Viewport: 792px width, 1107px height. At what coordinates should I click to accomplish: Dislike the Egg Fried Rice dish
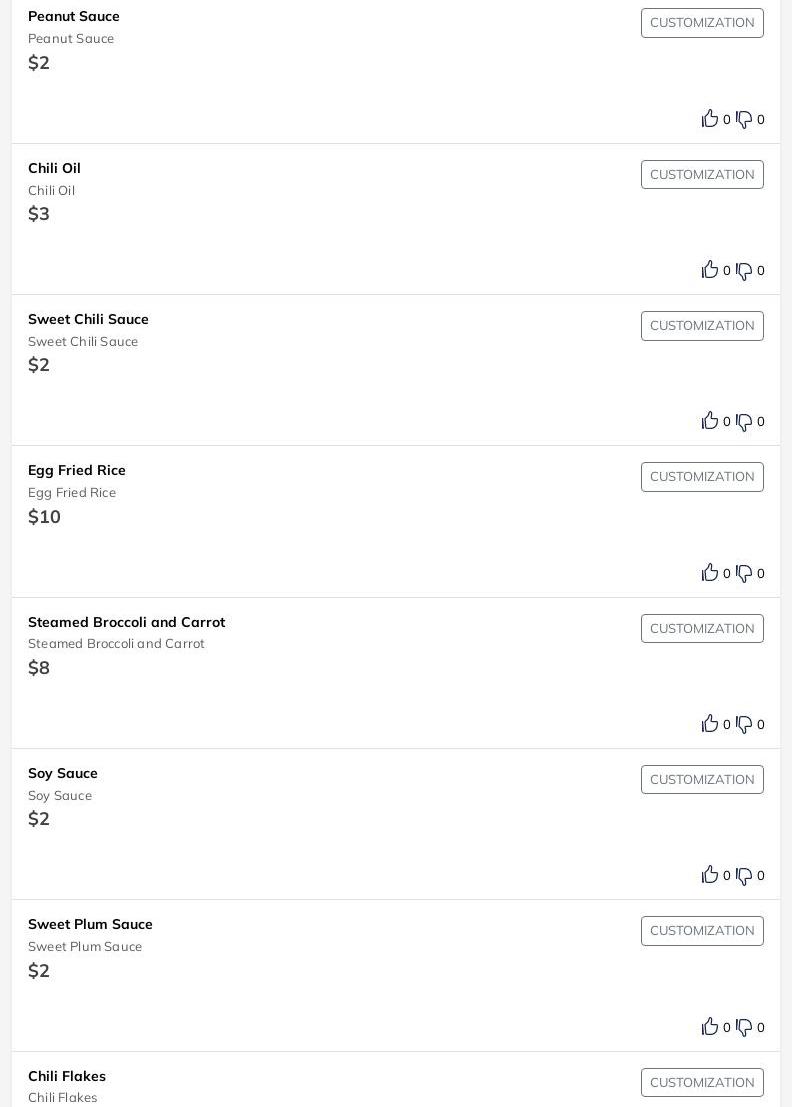(x=744, y=573)
